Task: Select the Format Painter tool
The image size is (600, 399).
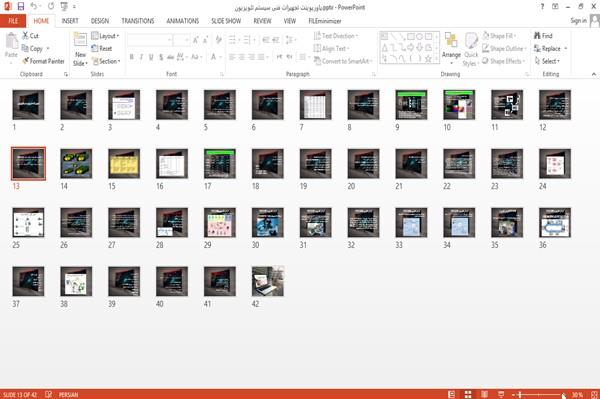Action: click(43, 61)
